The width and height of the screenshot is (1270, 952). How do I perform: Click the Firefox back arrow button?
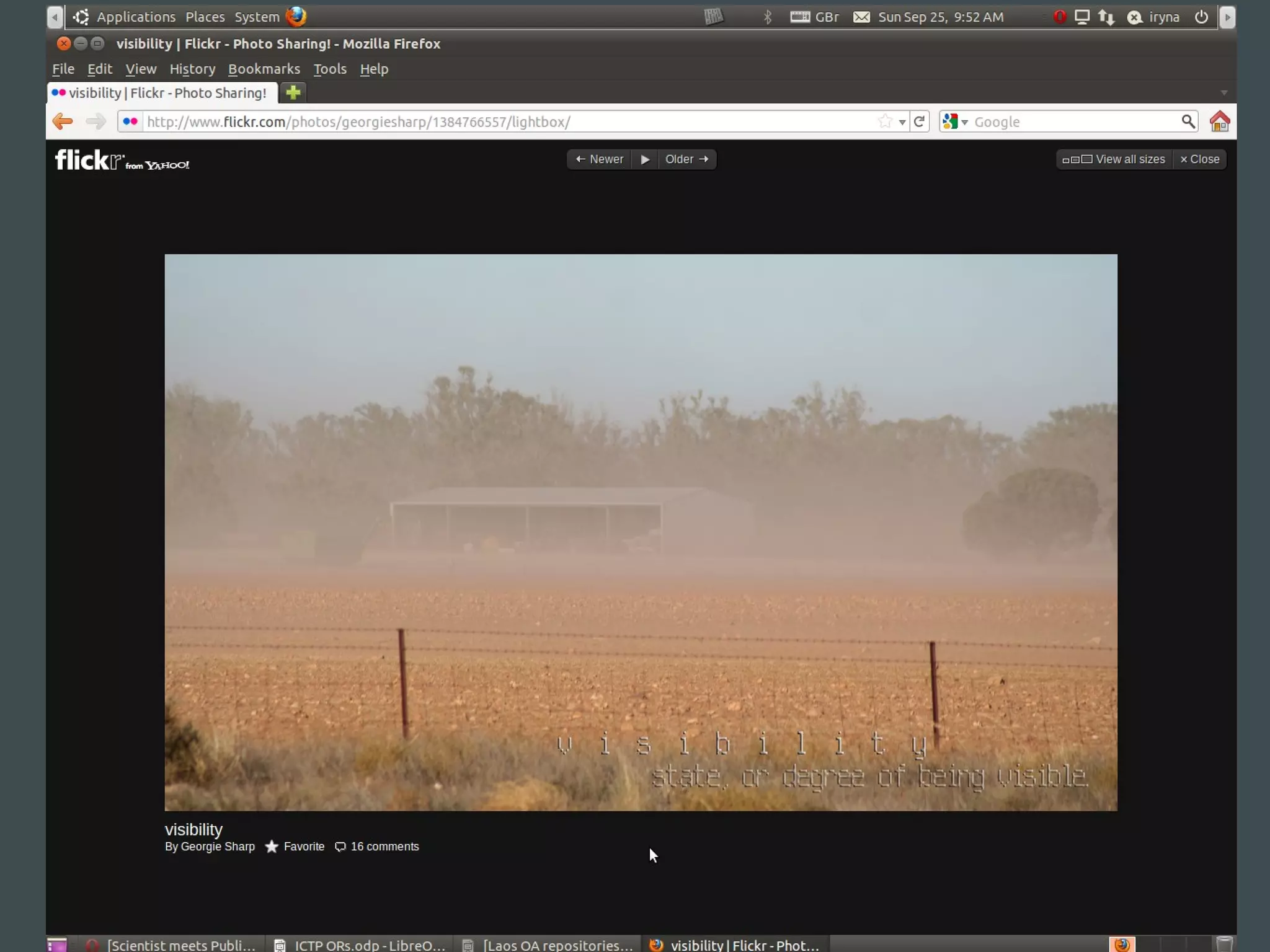(63, 121)
